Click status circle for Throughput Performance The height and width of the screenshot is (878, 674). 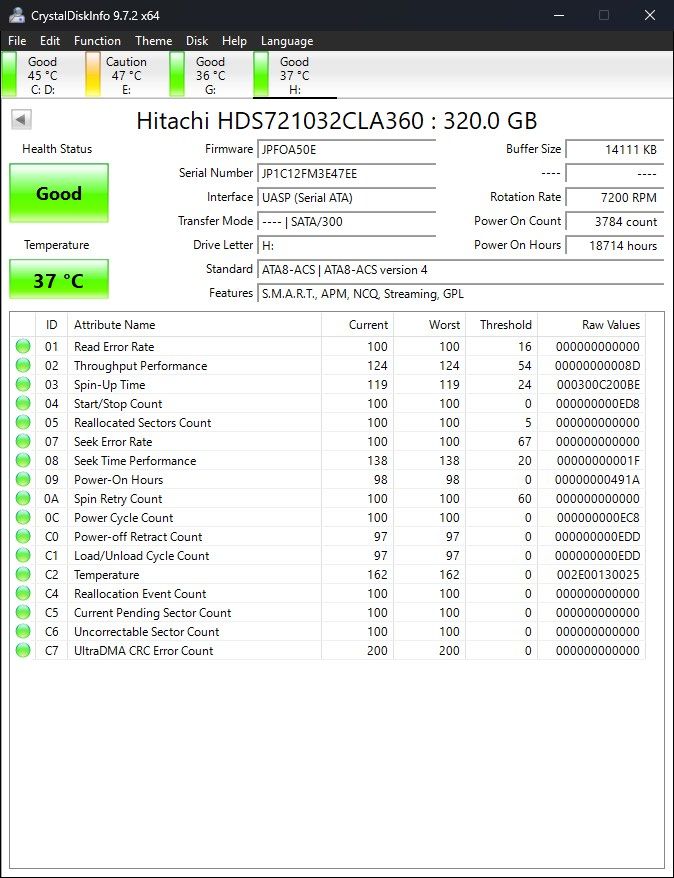[23, 365]
